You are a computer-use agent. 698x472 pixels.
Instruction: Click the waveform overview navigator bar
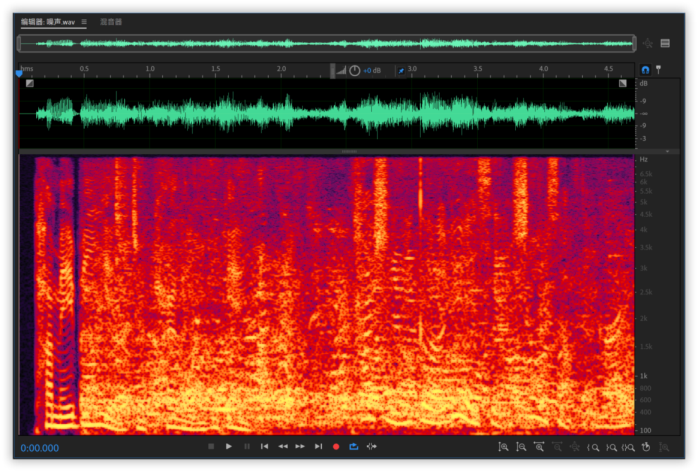tap(327, 43)
